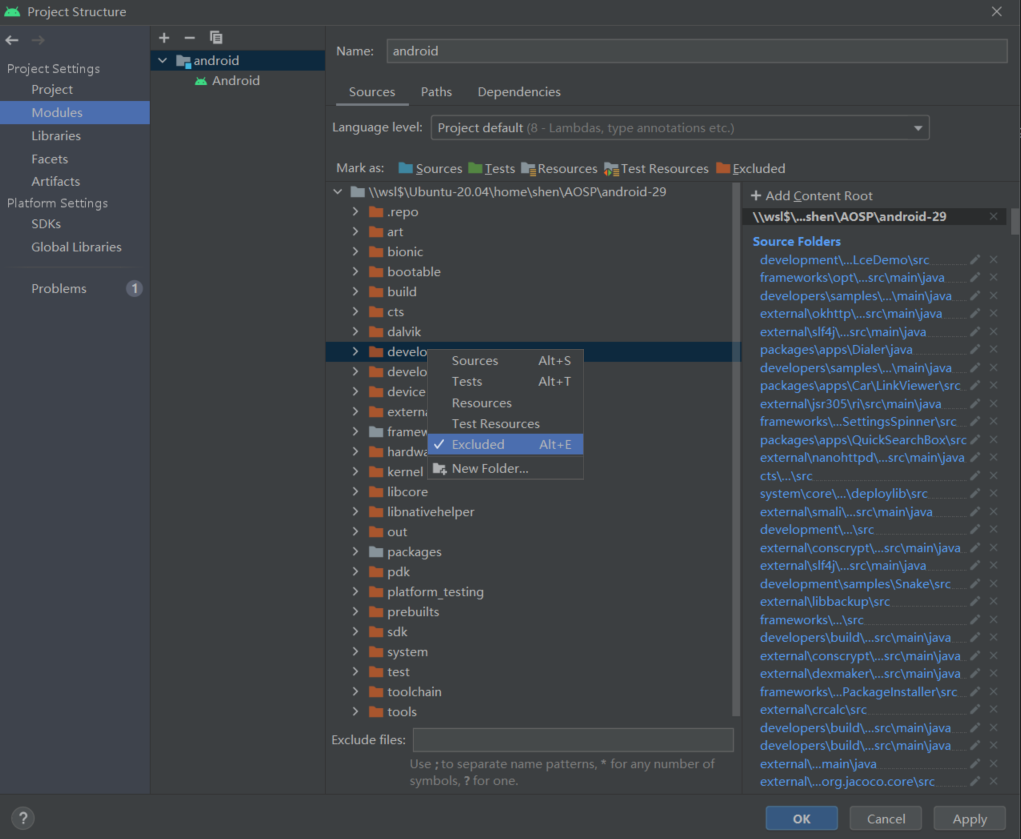Click the Add Content Root button
Screen dimensions: 1021x839
(x=814, y=195)
